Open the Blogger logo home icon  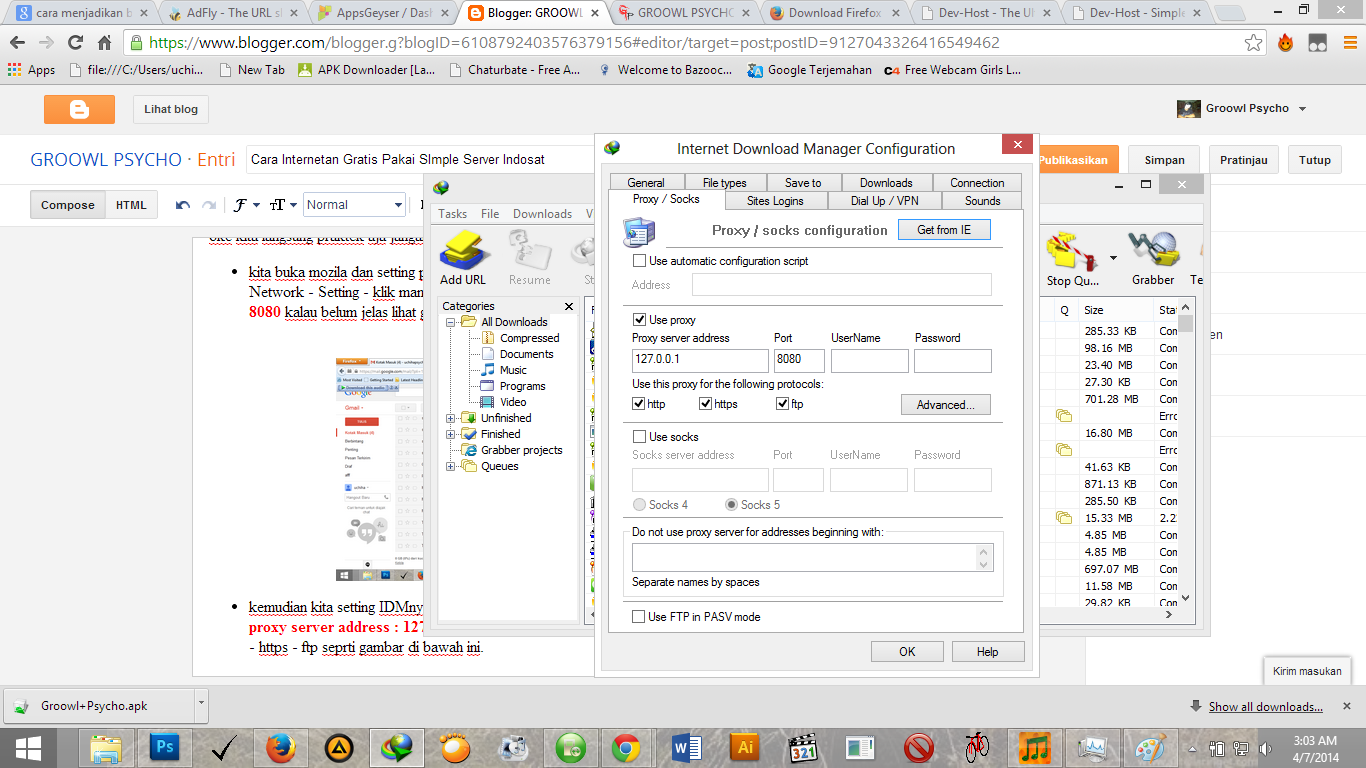click(x=79, y=109)
